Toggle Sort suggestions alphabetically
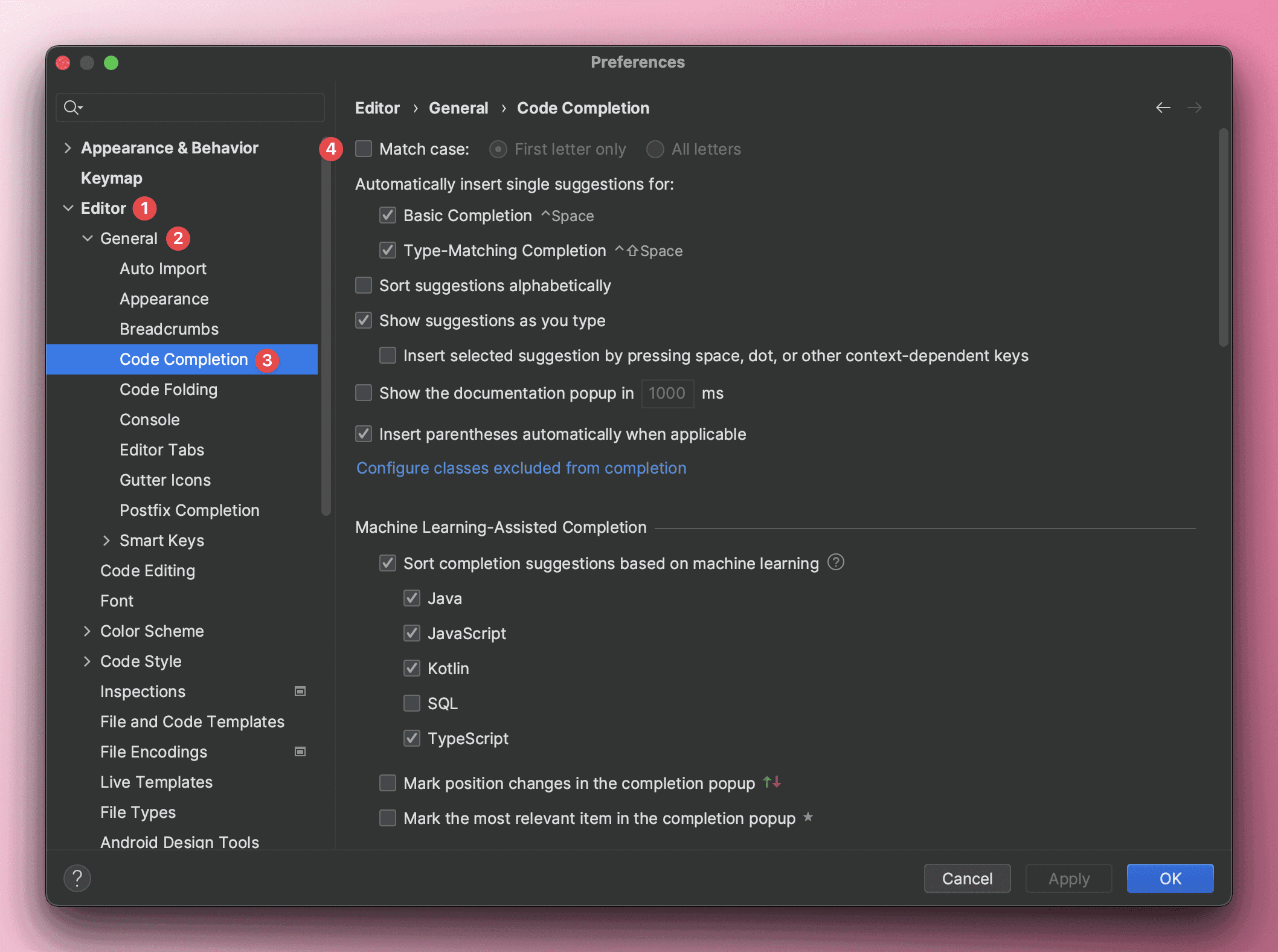This screenshot has width=1278, height=952. tap(364, 285)
